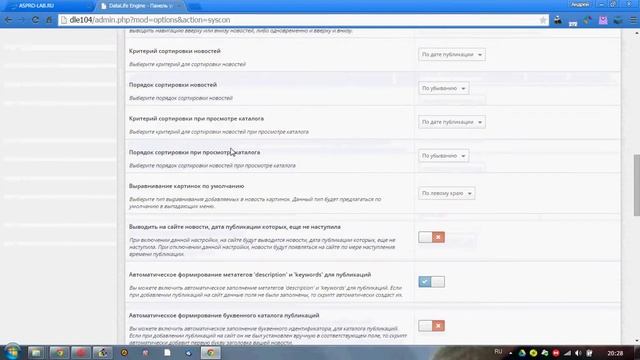This screenshot has height=360, width=640.
Task: Open the dropdown for Порядок сортировки новостей
Action: (x=444, y=88)
